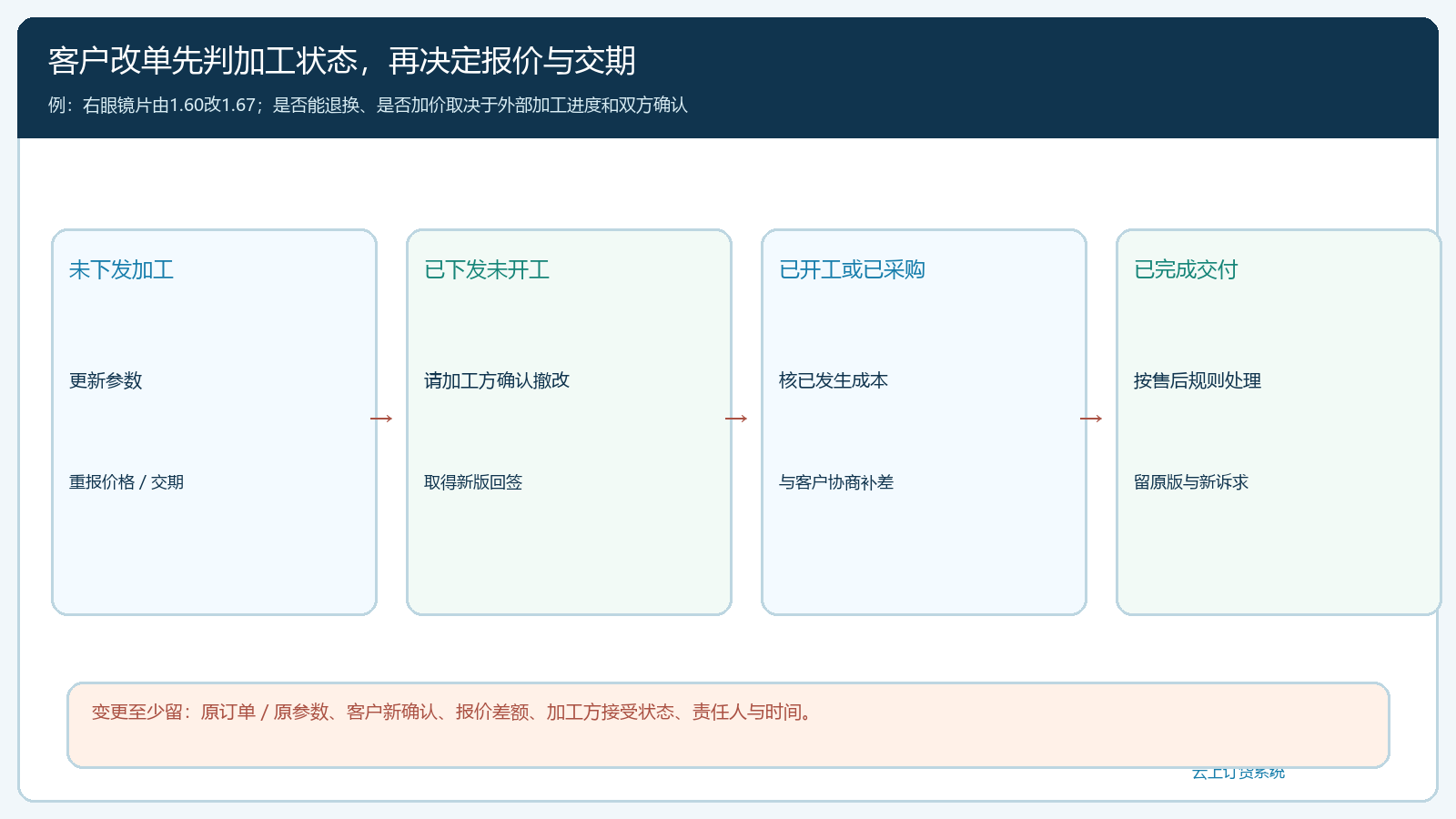Click the note beginning 变更至少留：原订单

coord(452,713)
